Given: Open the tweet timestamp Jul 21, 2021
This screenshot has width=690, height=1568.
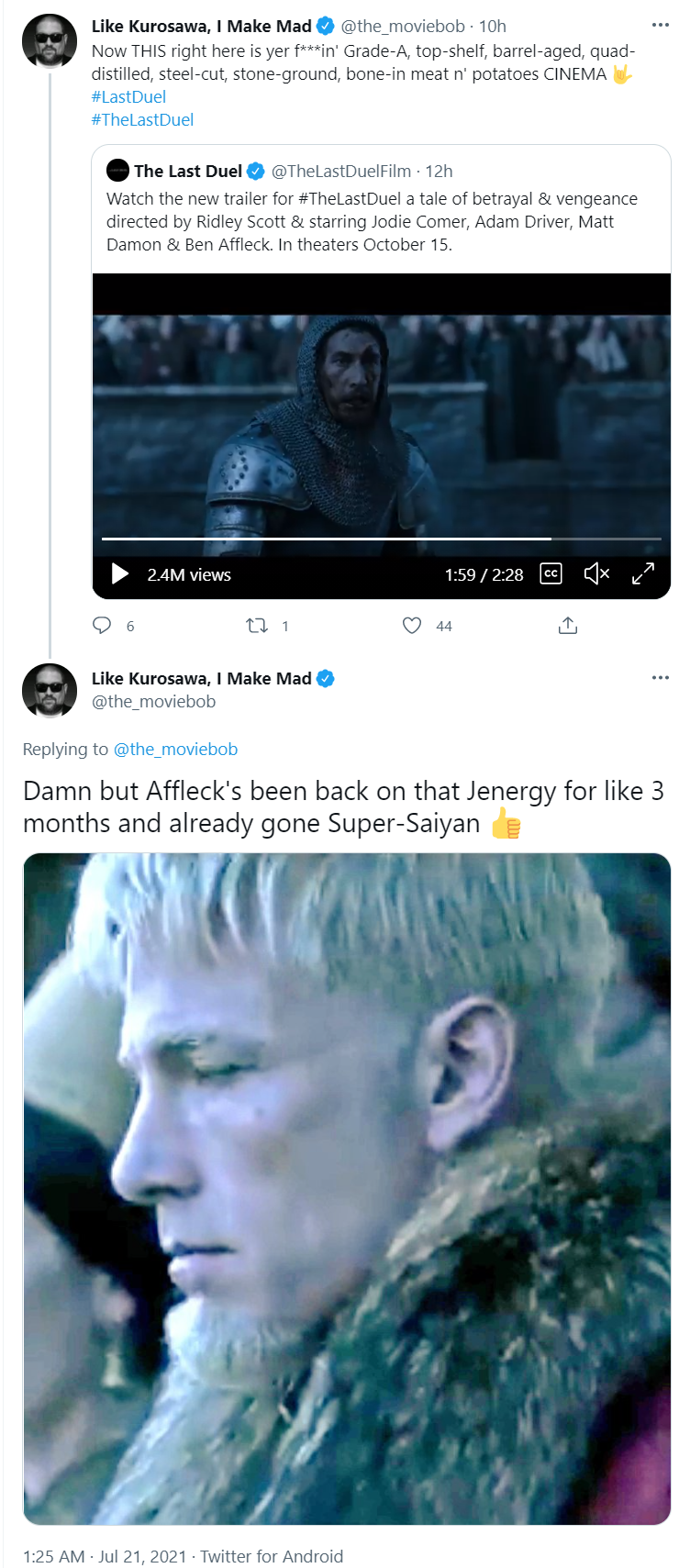Looking at the screenshot, I should pos(142,1556).
